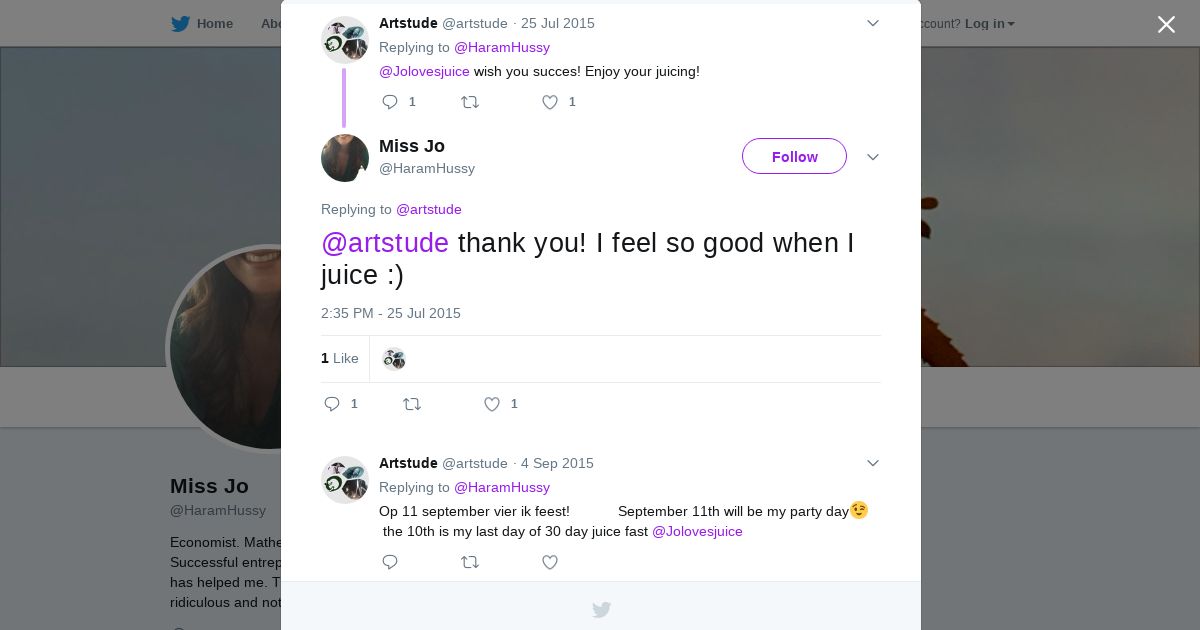This screenshot has width=1200, height=630.
Task: Click the Twitter bird icon at the bottom
Action: 601,609
